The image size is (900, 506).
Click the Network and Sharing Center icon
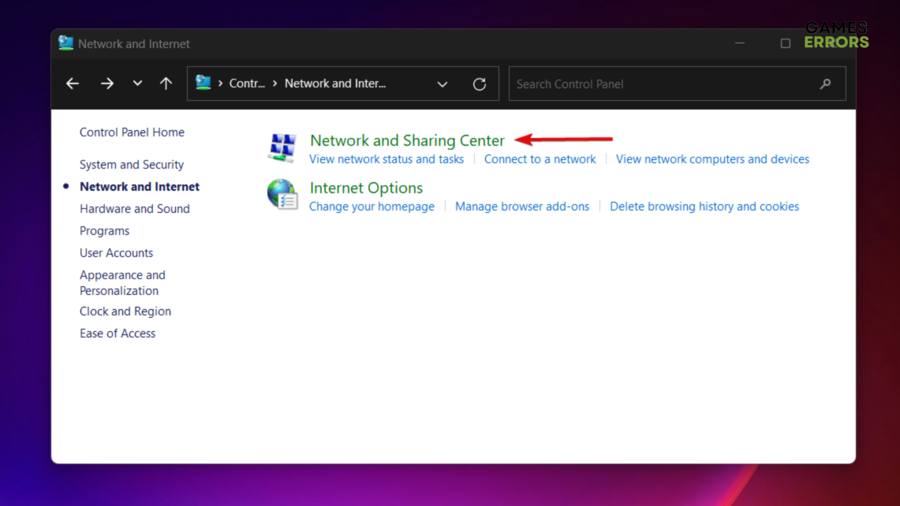(282, 147)
